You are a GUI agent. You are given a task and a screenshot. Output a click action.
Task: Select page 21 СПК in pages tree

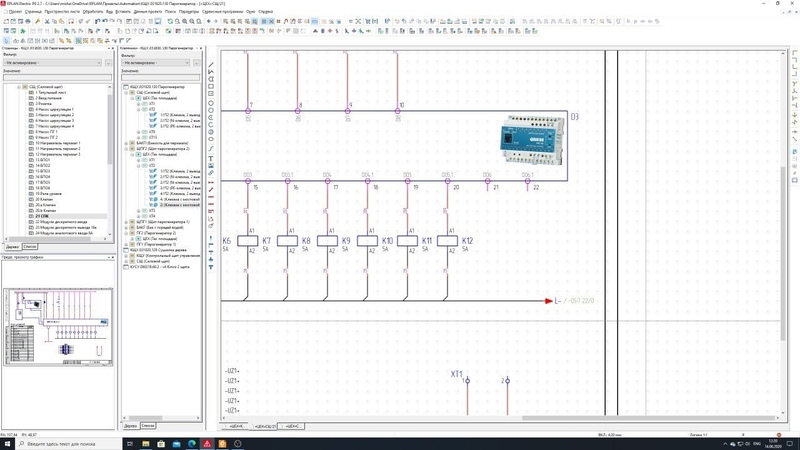coord(42,216)
